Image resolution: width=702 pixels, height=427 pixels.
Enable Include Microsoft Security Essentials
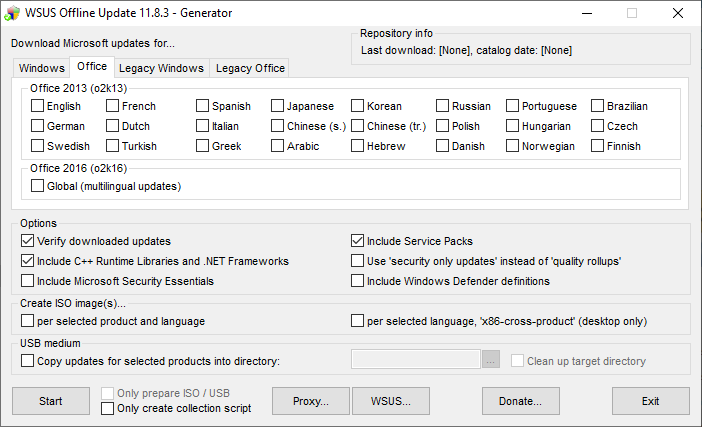(27, 281)
